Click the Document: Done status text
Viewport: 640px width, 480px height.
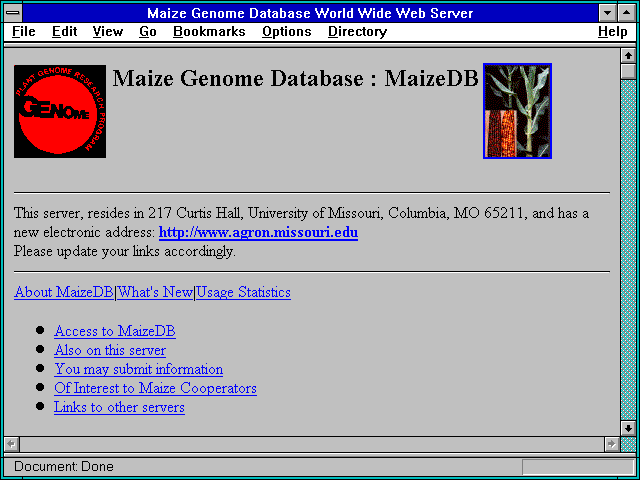[64, 467]
